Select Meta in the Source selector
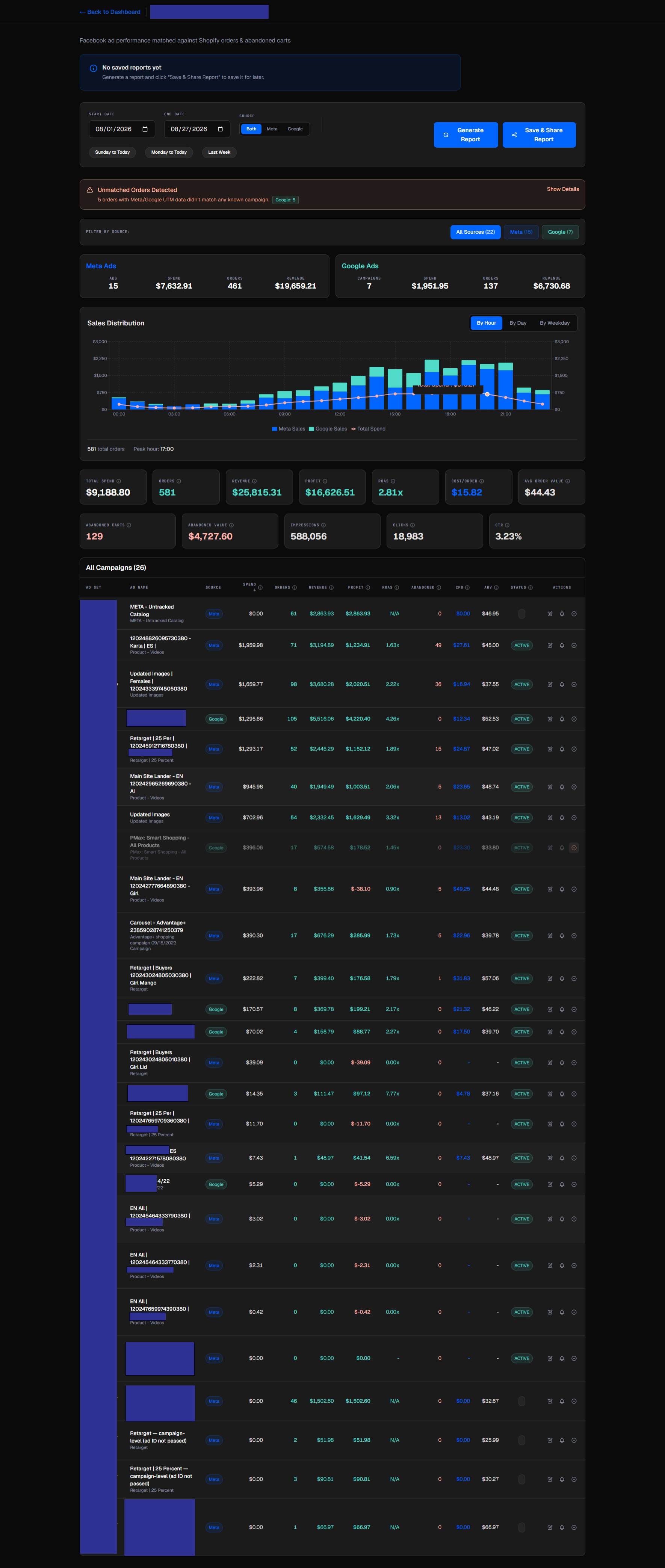Screen dimensions: 665x1568 click(272, 129)
